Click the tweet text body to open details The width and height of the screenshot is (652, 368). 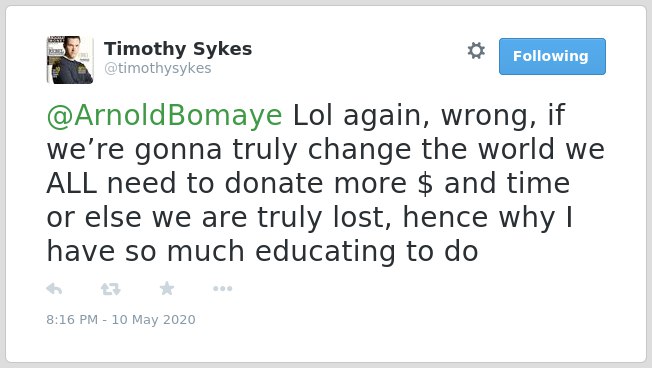click(326, 183)
